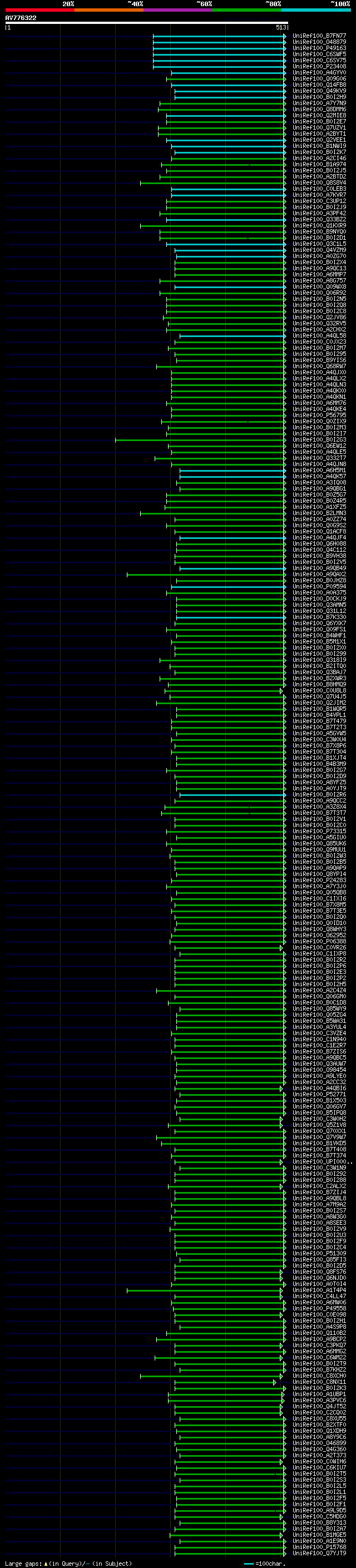Select the UniRef100_Q4VZM9 label
The height and width of the screenshot is (1568, 356).
[319, 250]
